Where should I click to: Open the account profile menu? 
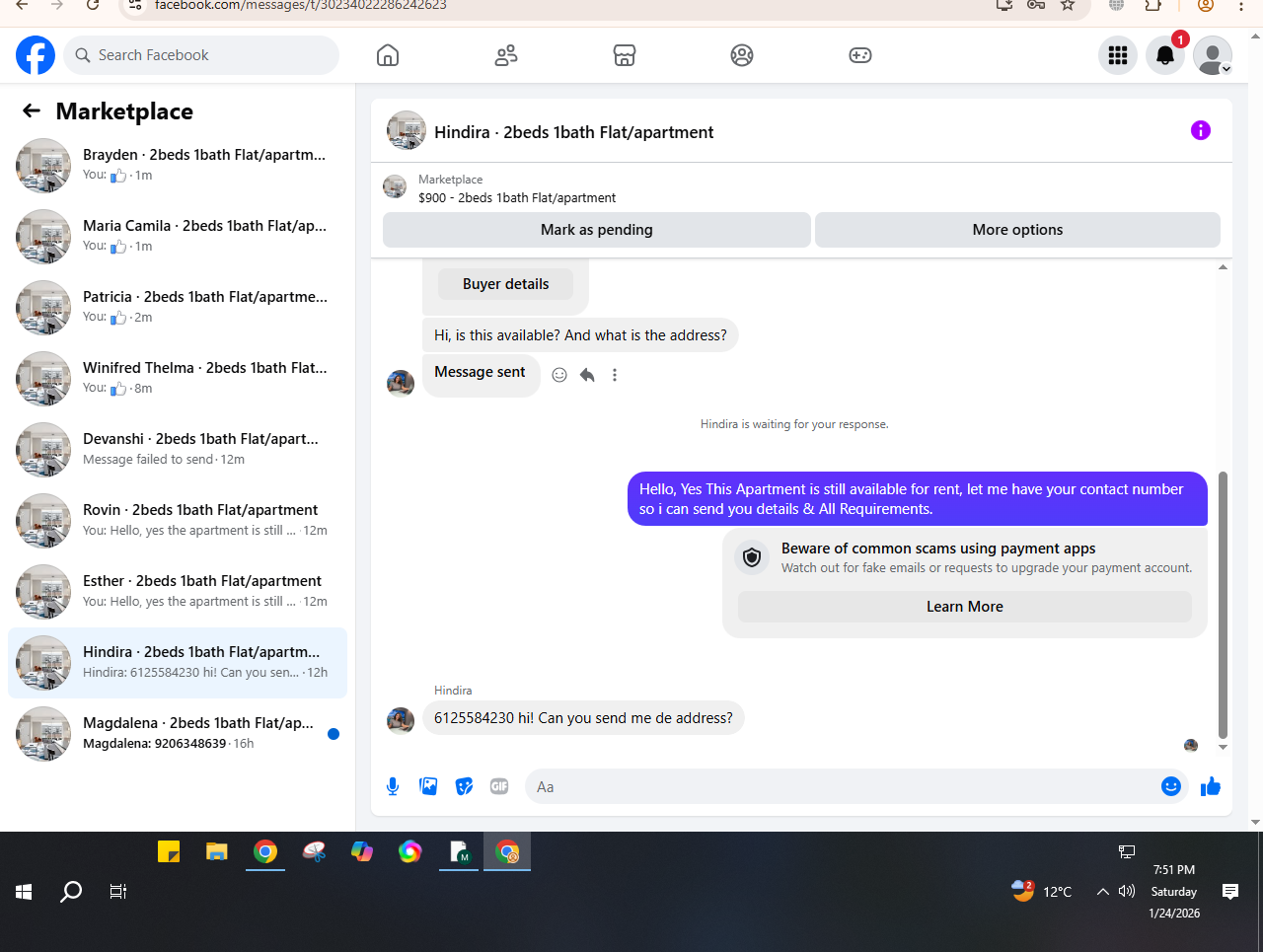[x=1213, y=55]
